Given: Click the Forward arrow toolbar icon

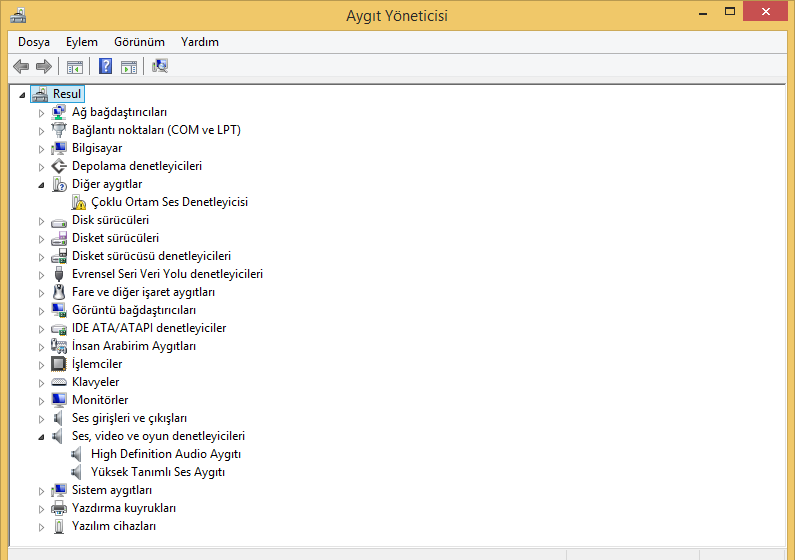Looking at the screenshot, I should (x=44, y=66).
